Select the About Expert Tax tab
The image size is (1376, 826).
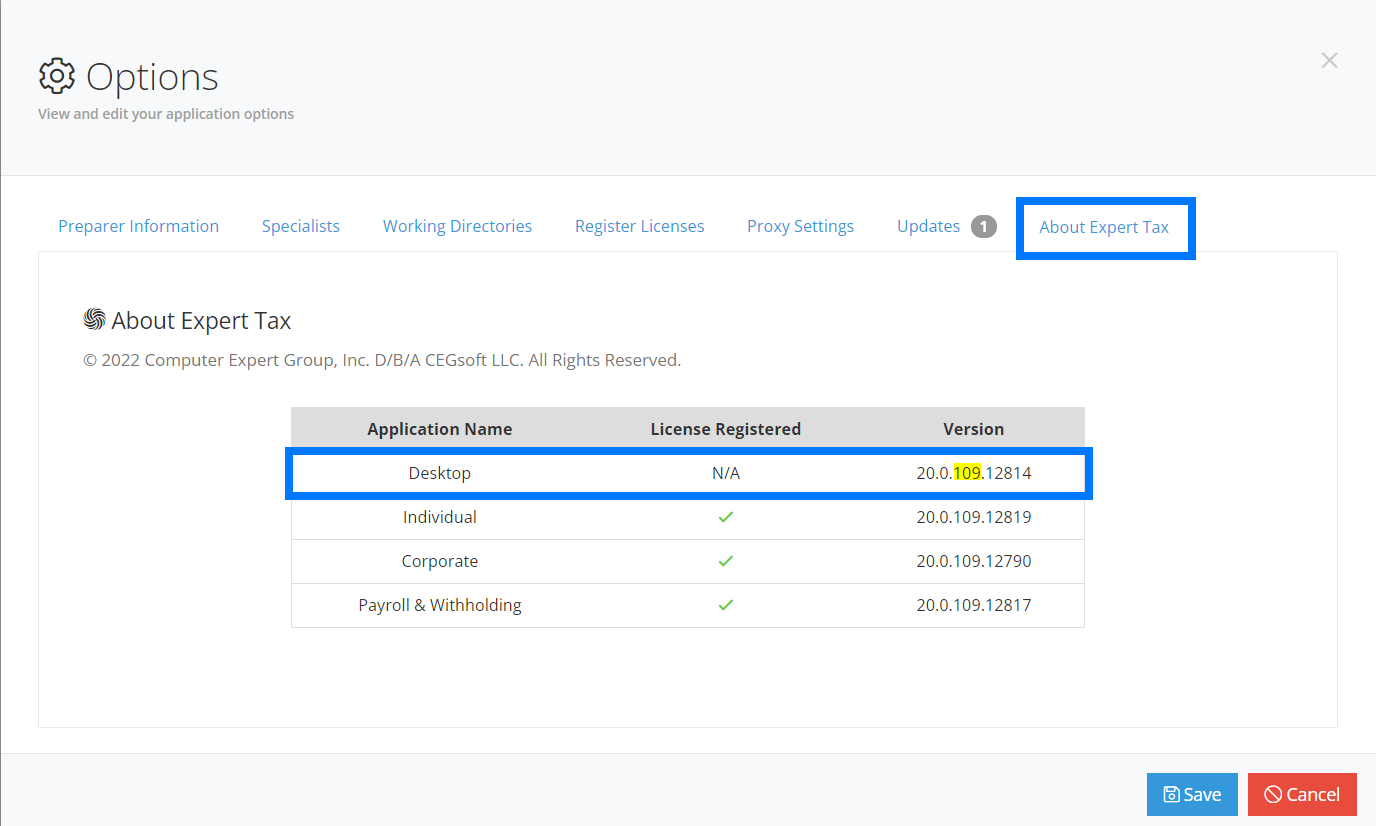point(1104,227)
